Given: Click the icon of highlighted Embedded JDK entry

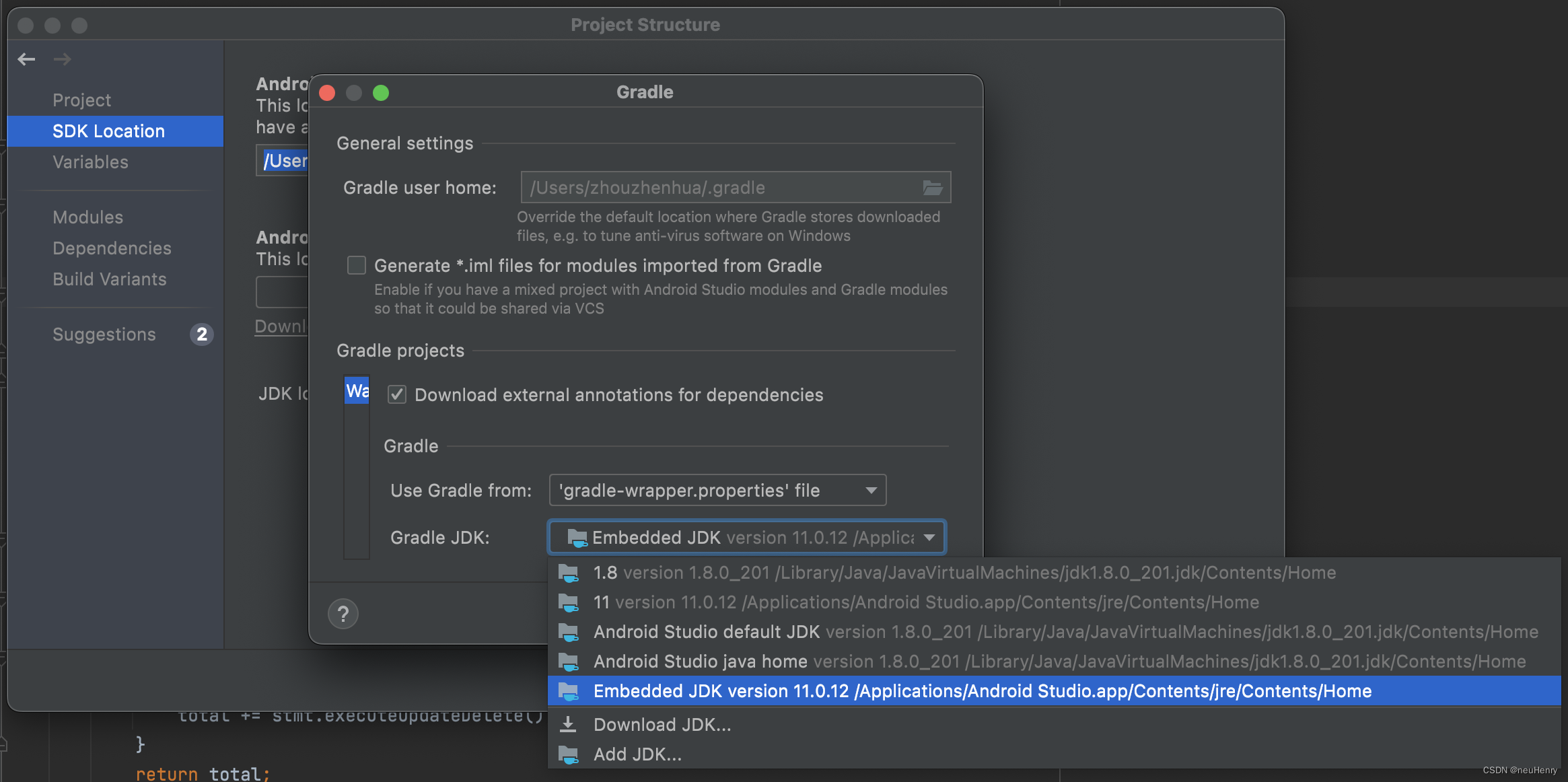Looking at the screenshot, I should 569,691.
